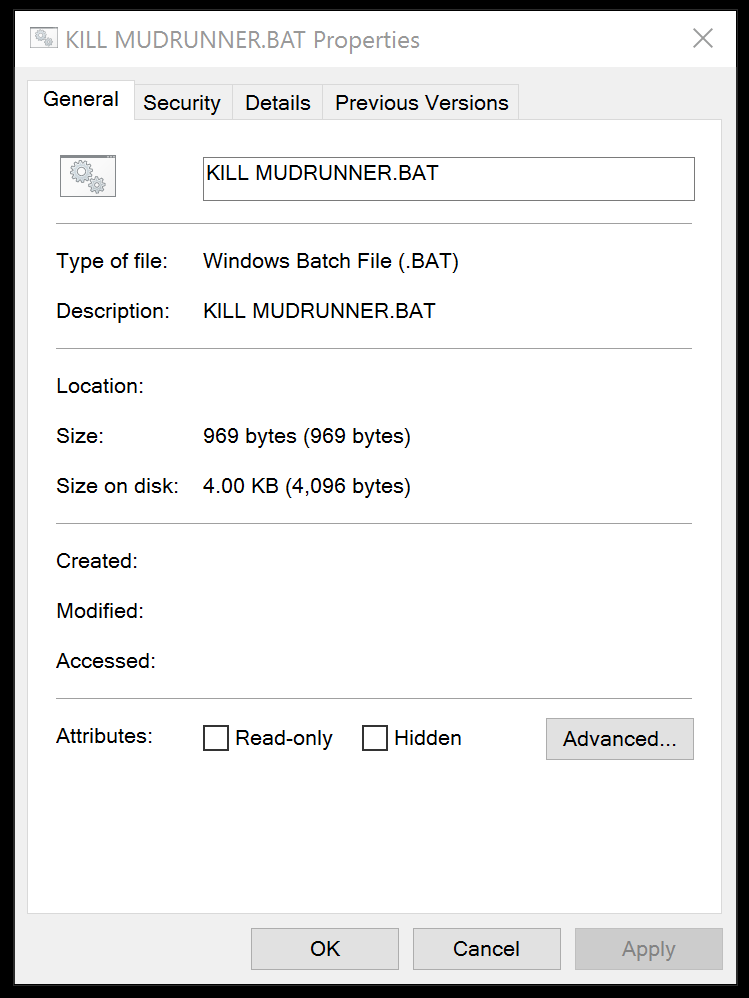Select the Description value KILL MUDRUNNER.BAT
The height and width of the screenshot is (998, 749).
(319, 311)
